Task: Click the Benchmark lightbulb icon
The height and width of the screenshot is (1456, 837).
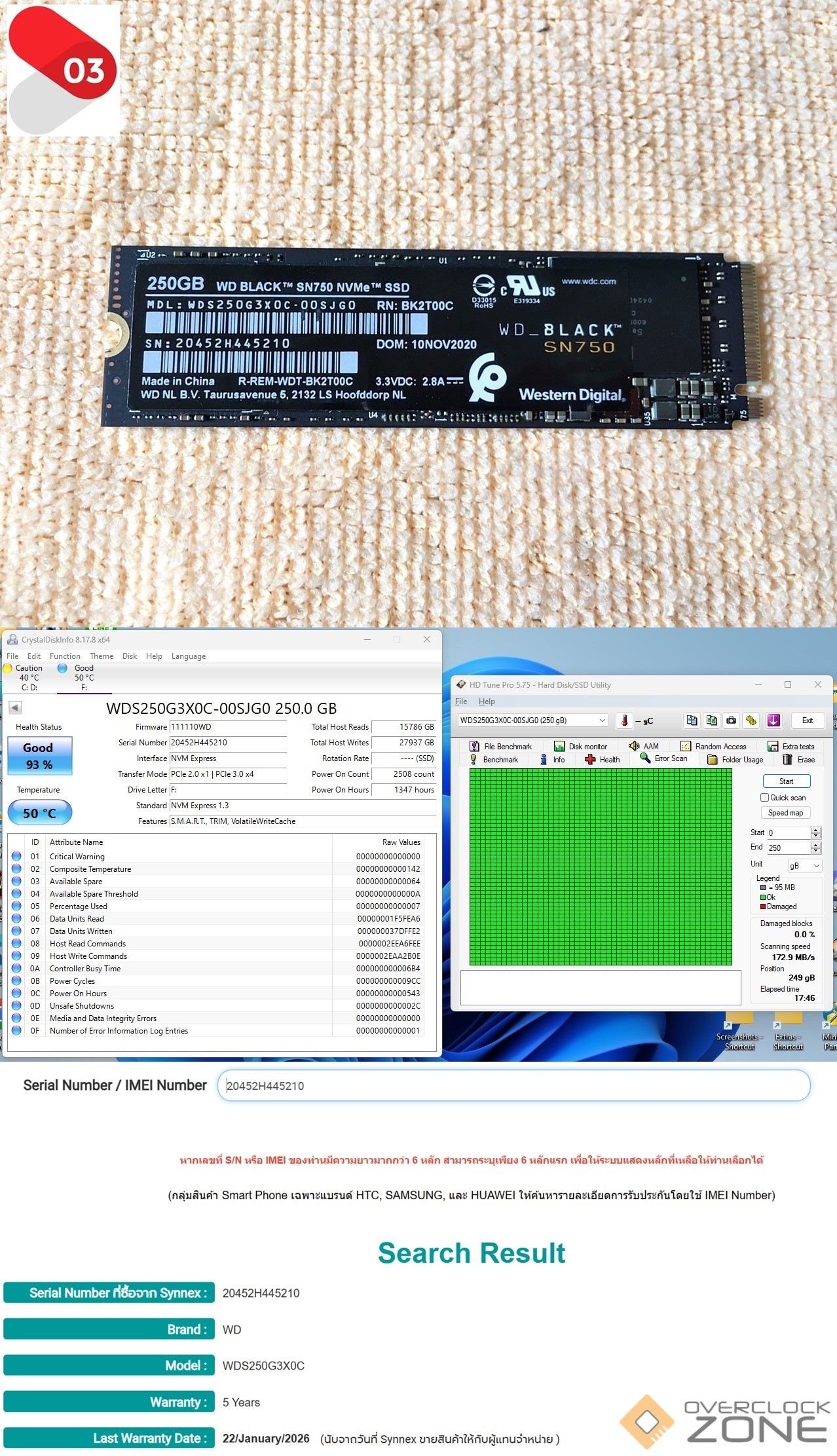Action: (x=474, y=759)
